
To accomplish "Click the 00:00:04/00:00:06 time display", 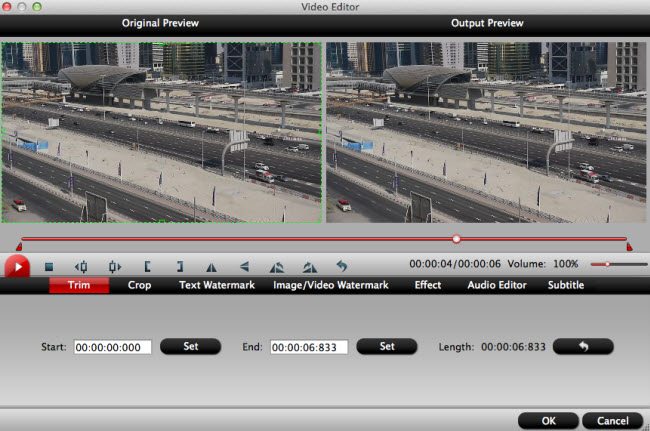I will click(x=455, y=264).
